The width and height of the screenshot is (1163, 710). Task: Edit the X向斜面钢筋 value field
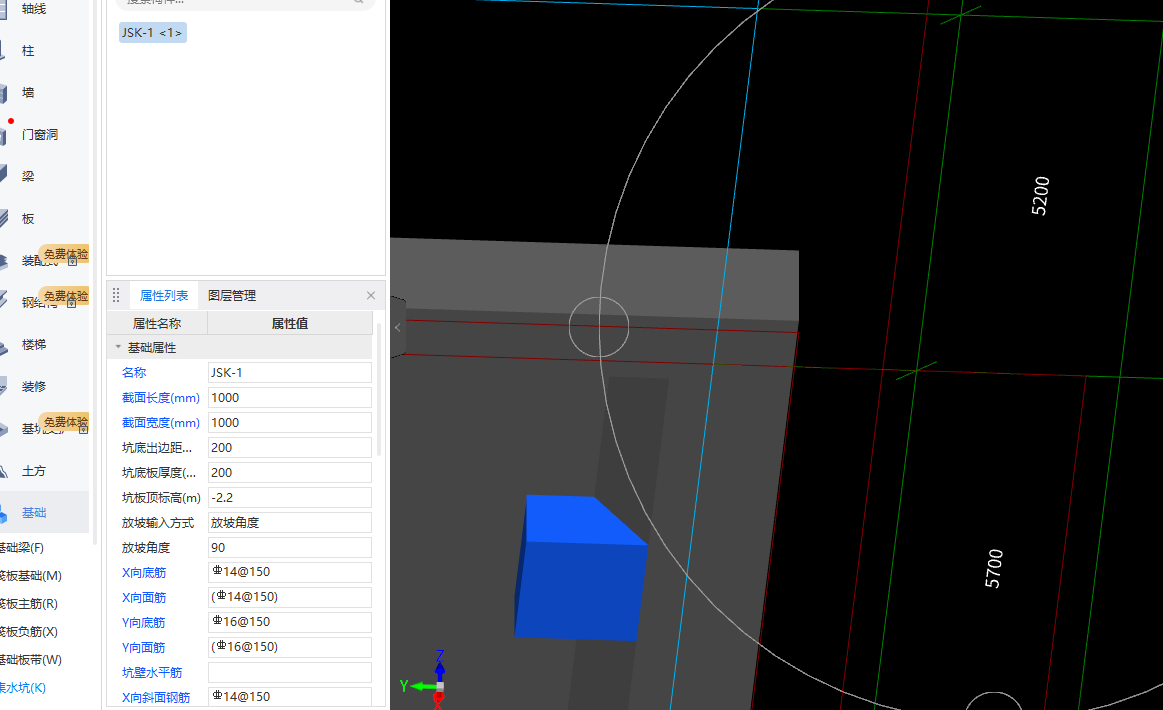click(289, 697)
